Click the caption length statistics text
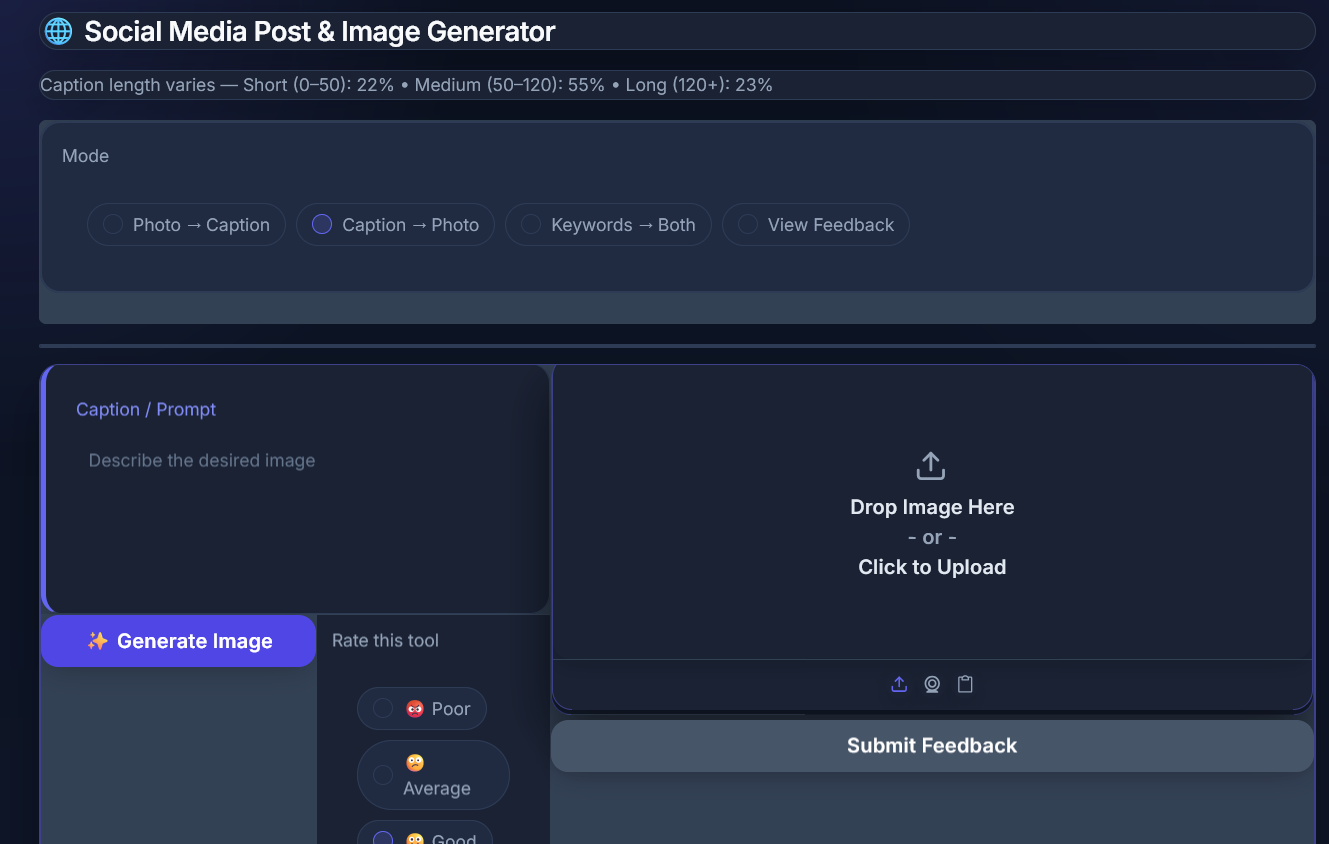Viewport: 1329px width, 844px height. pos(406,85)
